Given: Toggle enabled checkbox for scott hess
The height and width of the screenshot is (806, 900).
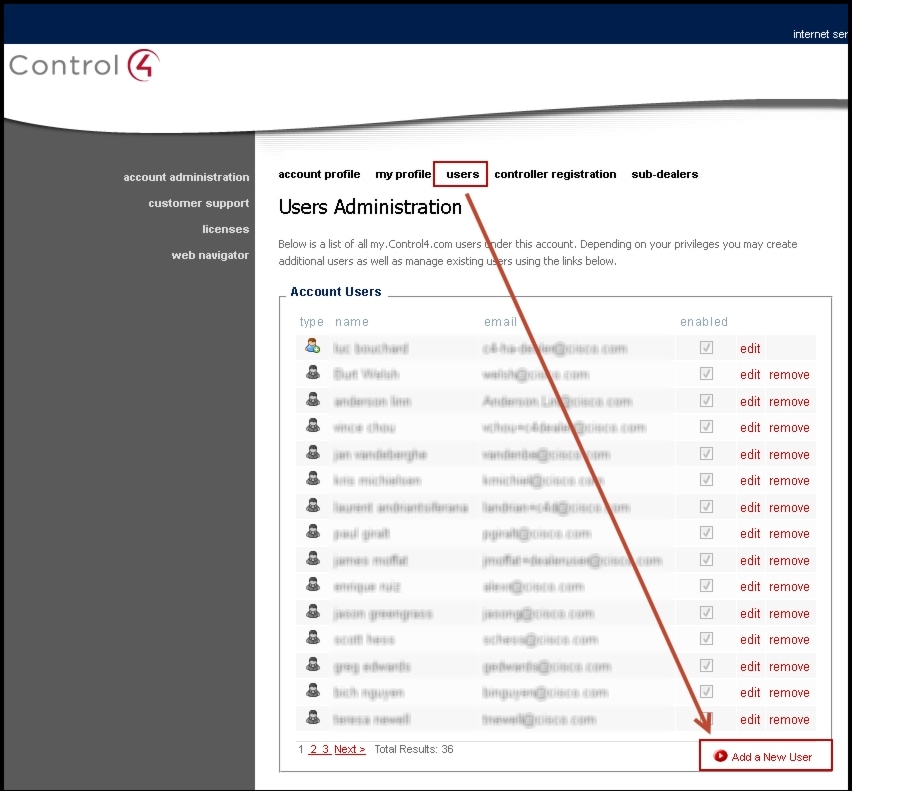Looking at the screenshot, I should [x=707, y=638].
